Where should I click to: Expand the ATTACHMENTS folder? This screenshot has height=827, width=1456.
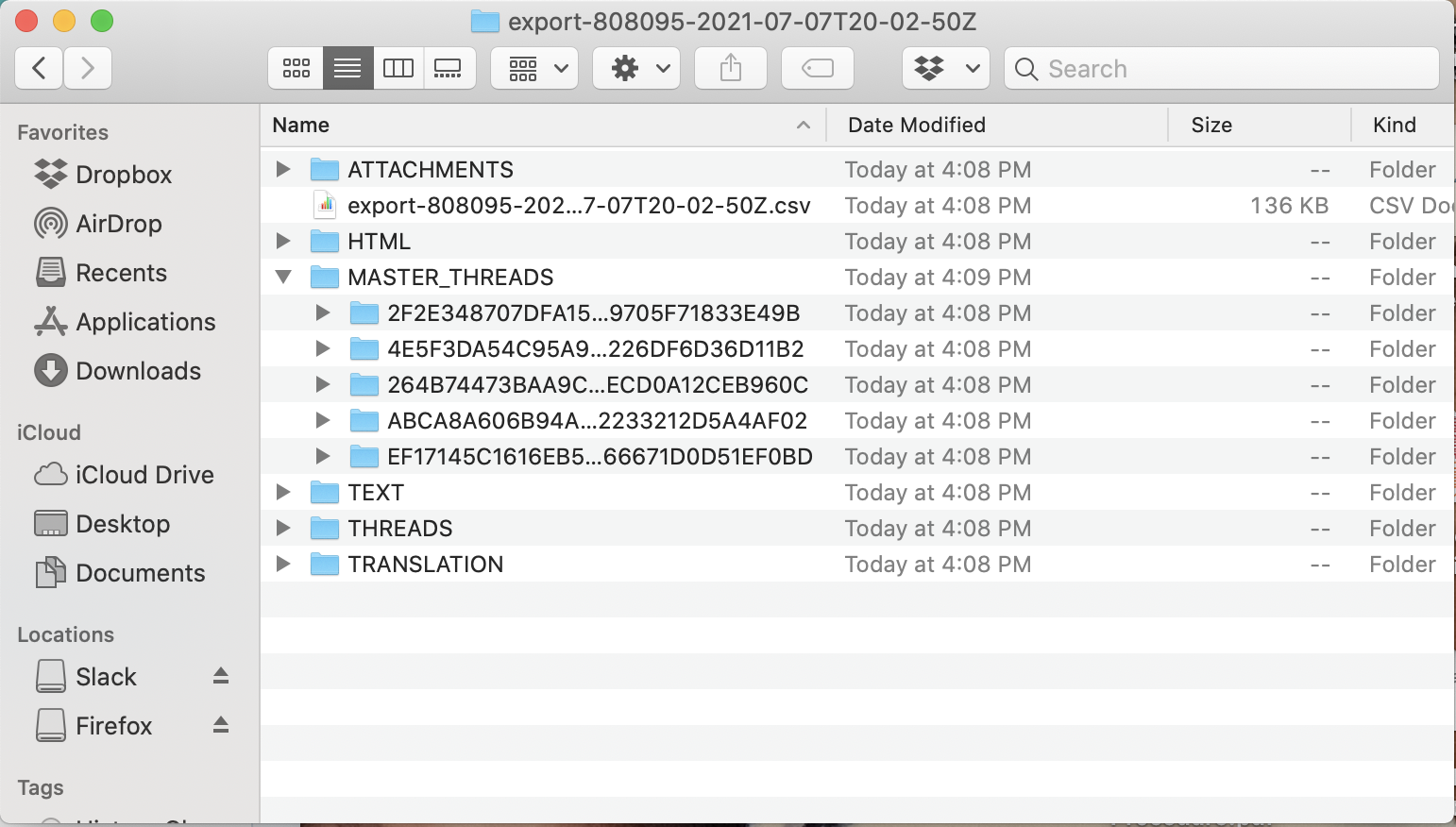click(x=282, y=169)
